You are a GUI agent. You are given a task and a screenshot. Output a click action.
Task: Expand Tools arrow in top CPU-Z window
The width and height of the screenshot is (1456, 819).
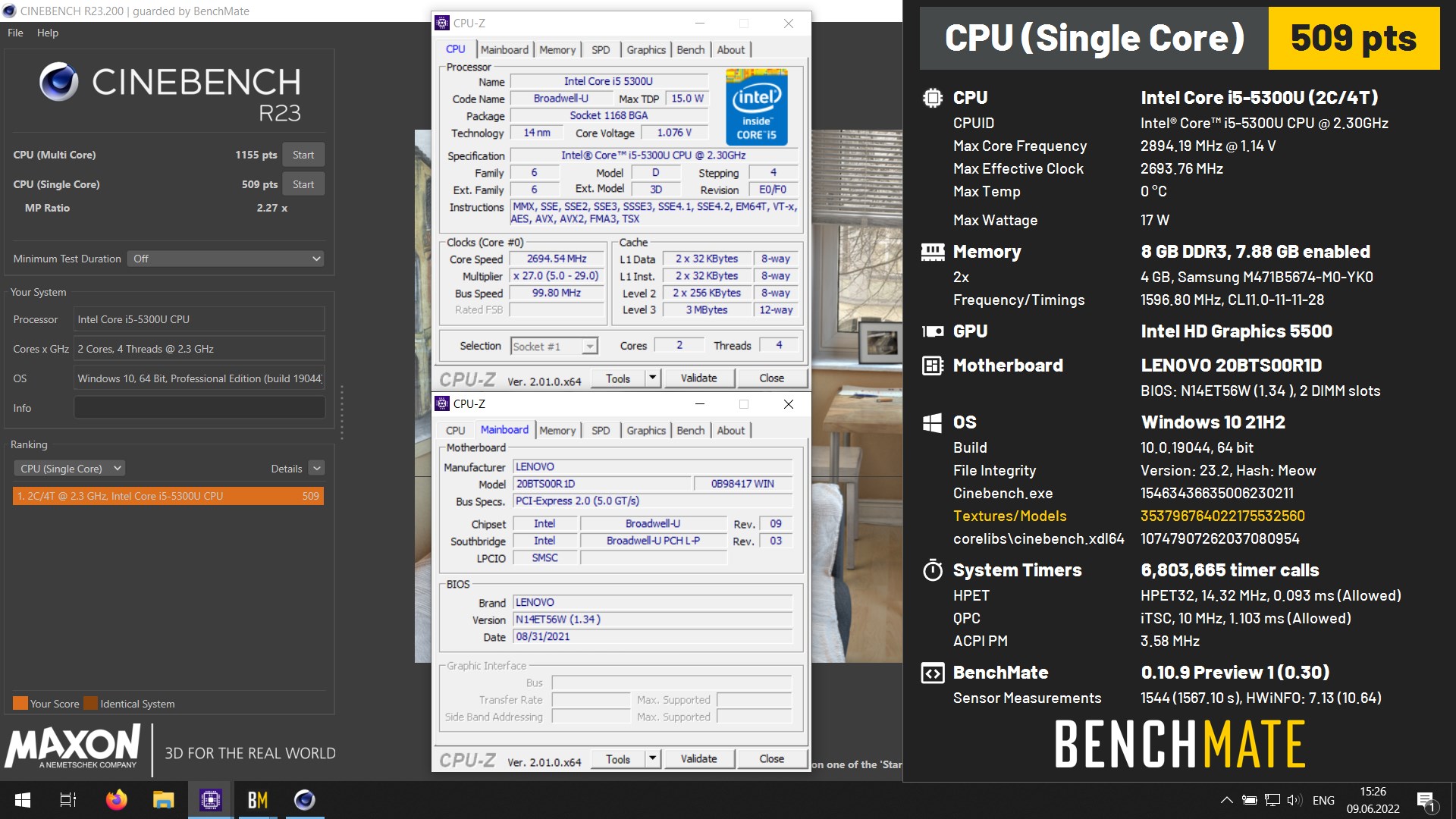pos(653,378)
